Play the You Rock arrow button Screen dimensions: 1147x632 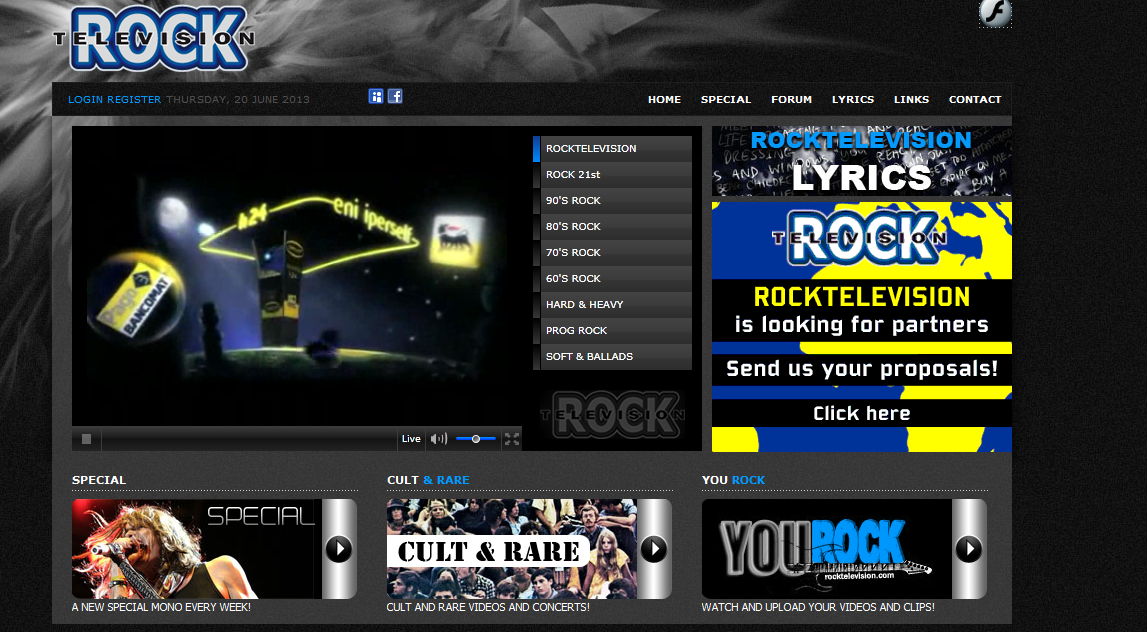969,549
